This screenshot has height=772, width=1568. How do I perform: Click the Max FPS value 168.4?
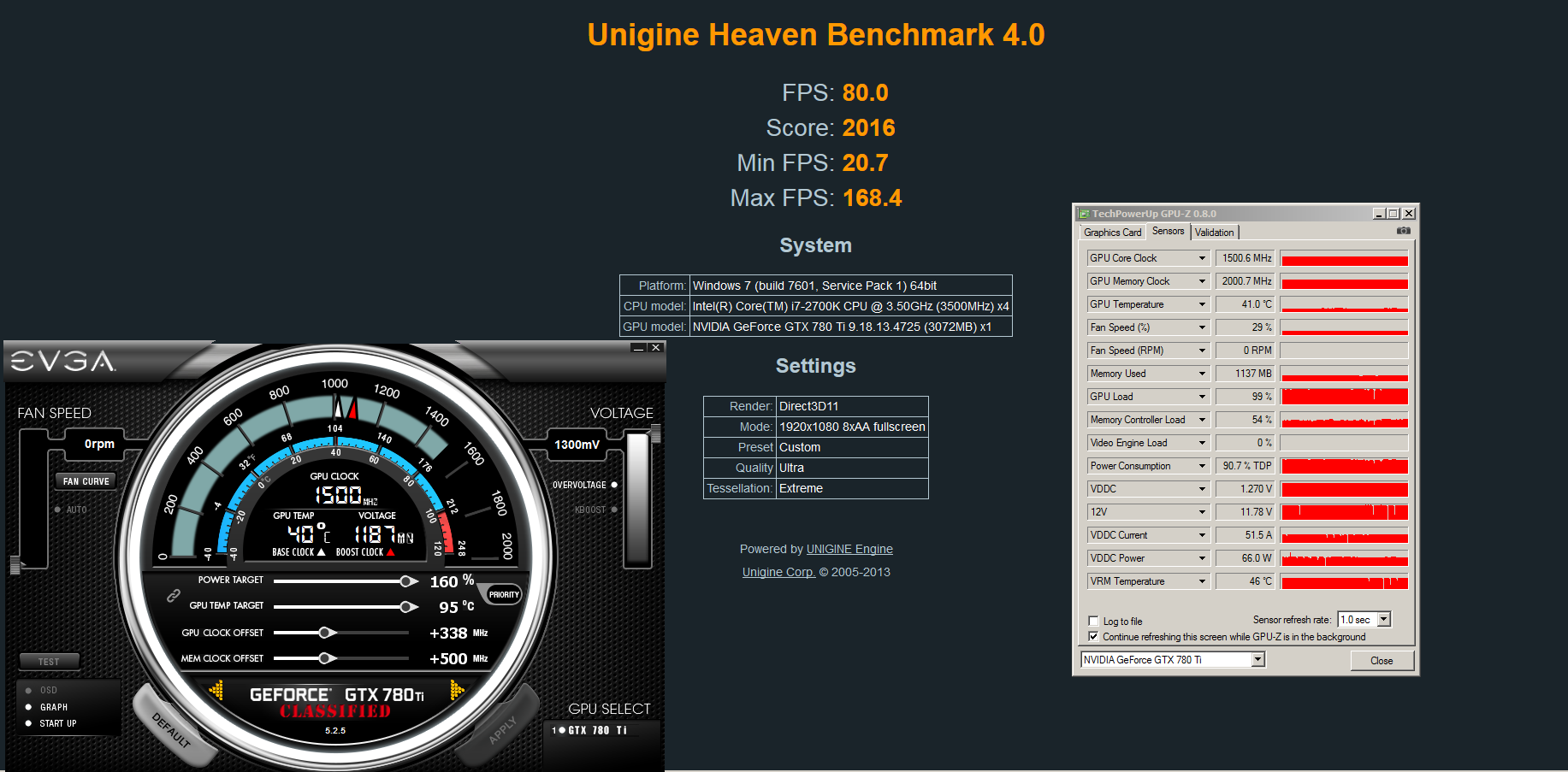click(x=872, y=198)
